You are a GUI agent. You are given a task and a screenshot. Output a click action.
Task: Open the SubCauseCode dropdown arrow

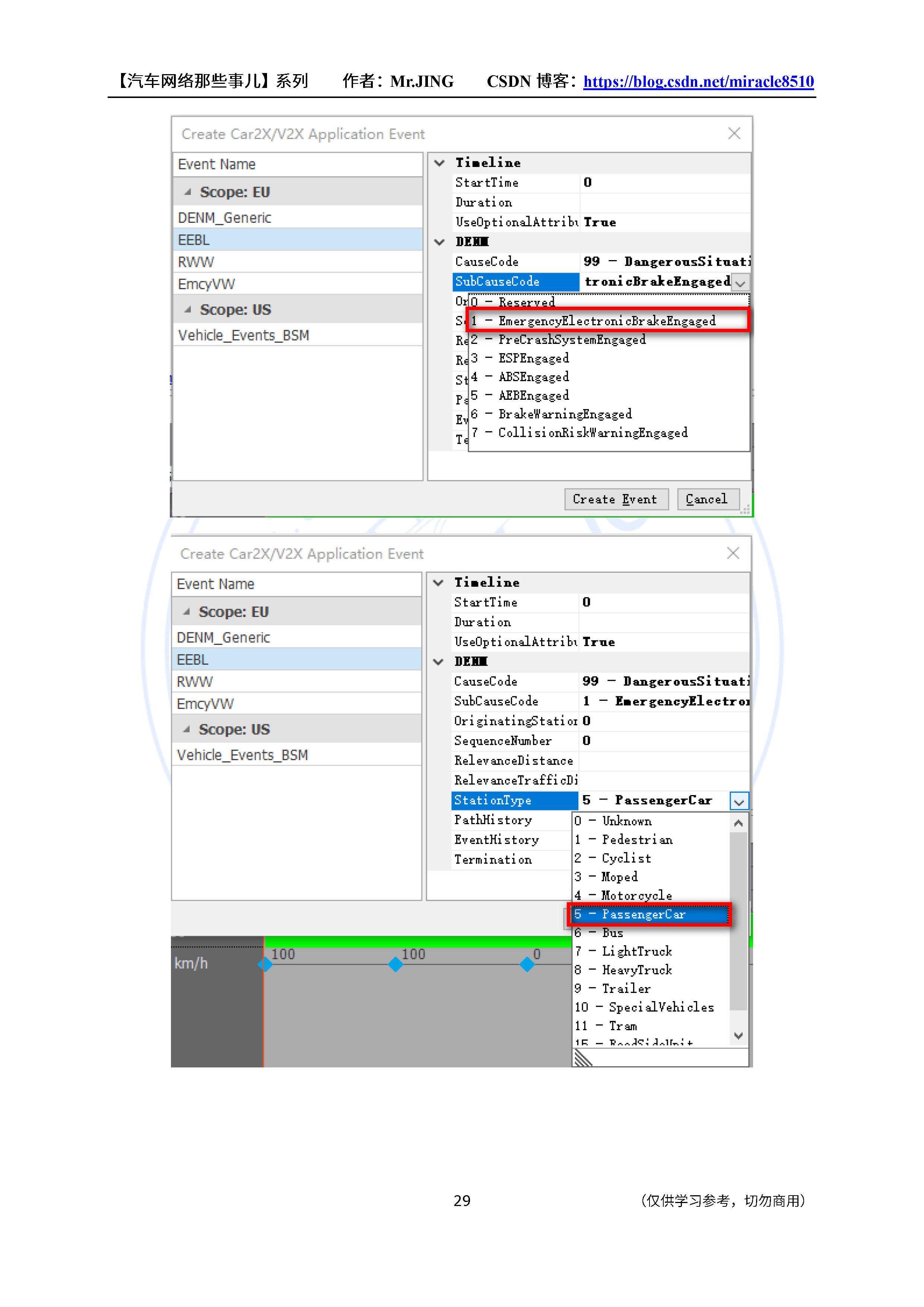pos(740,282)
